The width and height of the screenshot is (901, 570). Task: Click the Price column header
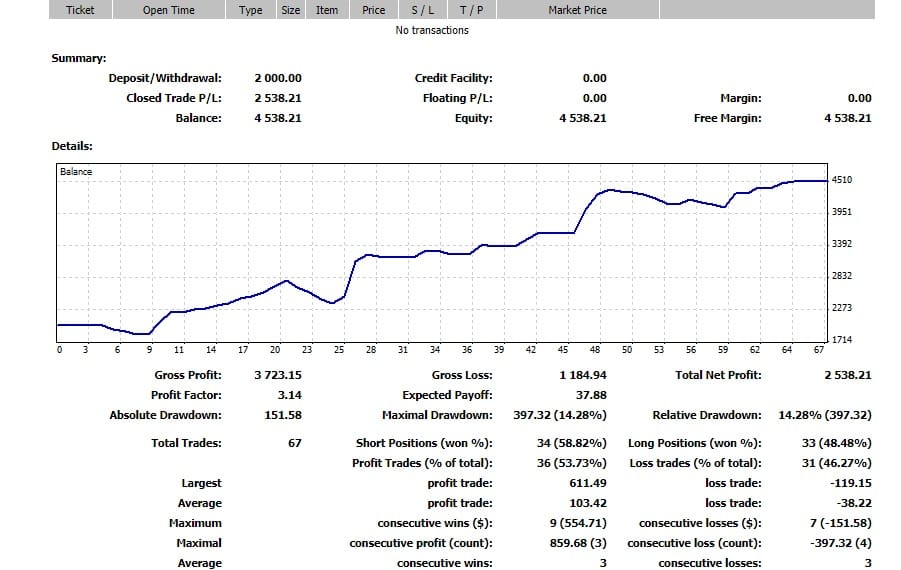tap(374, 10)
